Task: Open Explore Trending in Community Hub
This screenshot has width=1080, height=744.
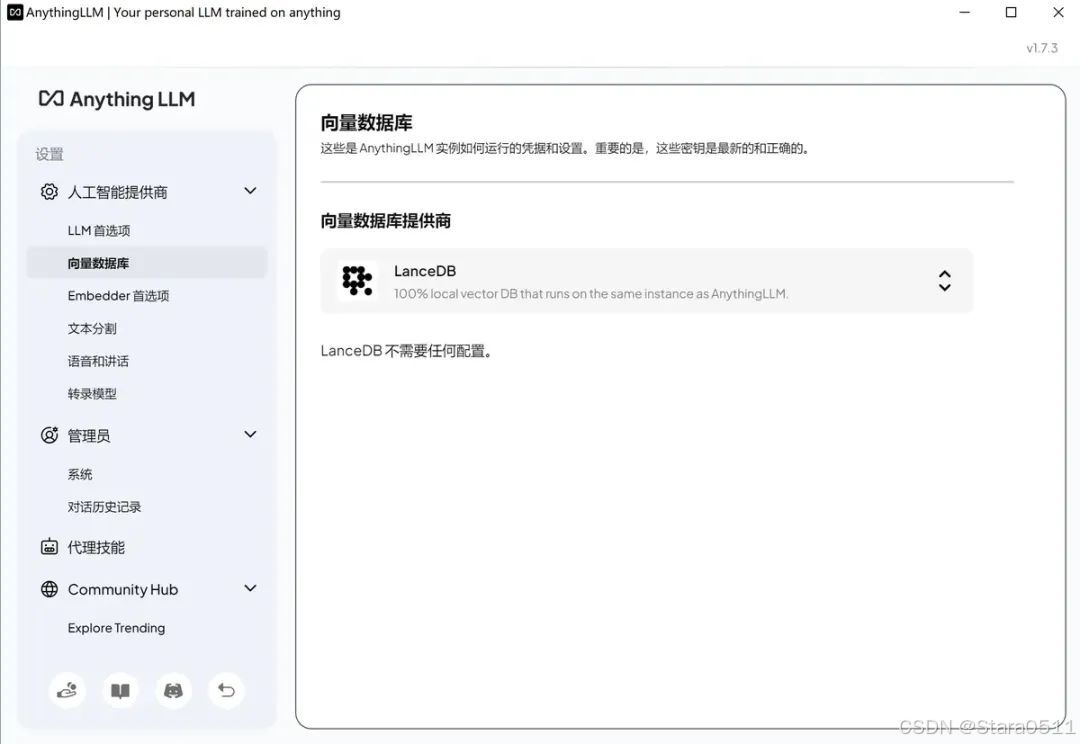Action: (116, 628)
